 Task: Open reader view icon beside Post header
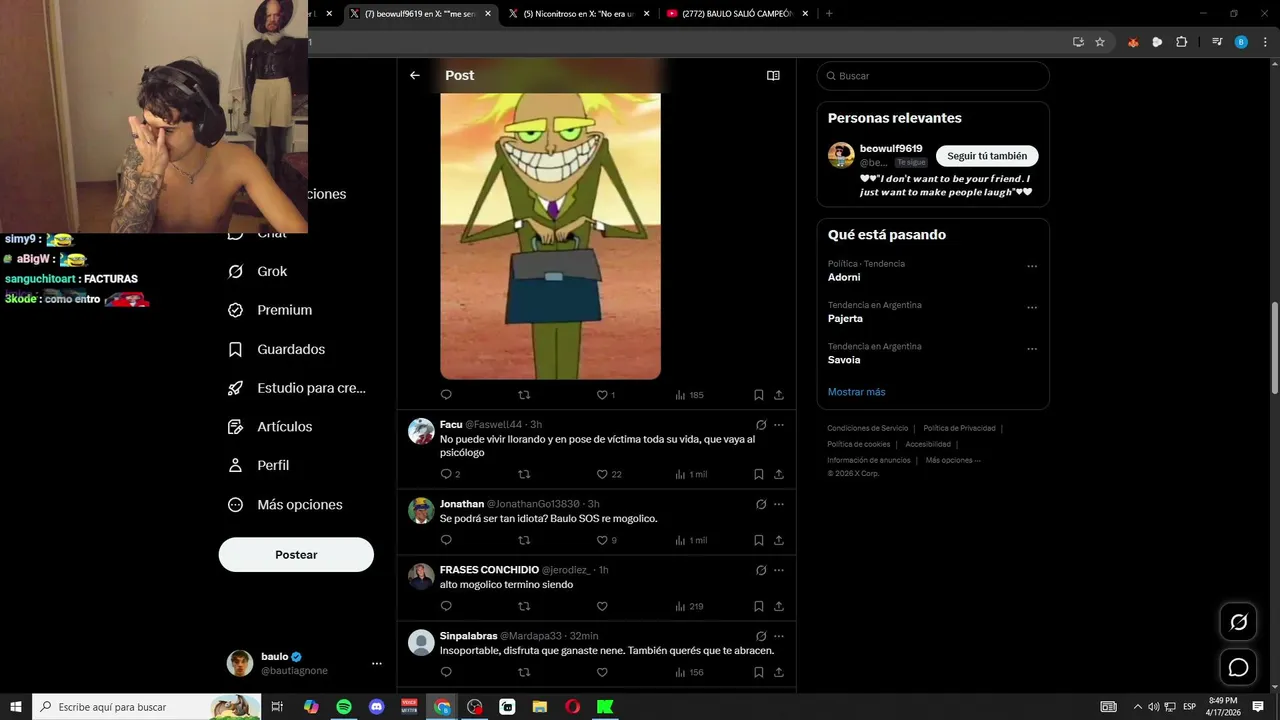coord(773,75)
